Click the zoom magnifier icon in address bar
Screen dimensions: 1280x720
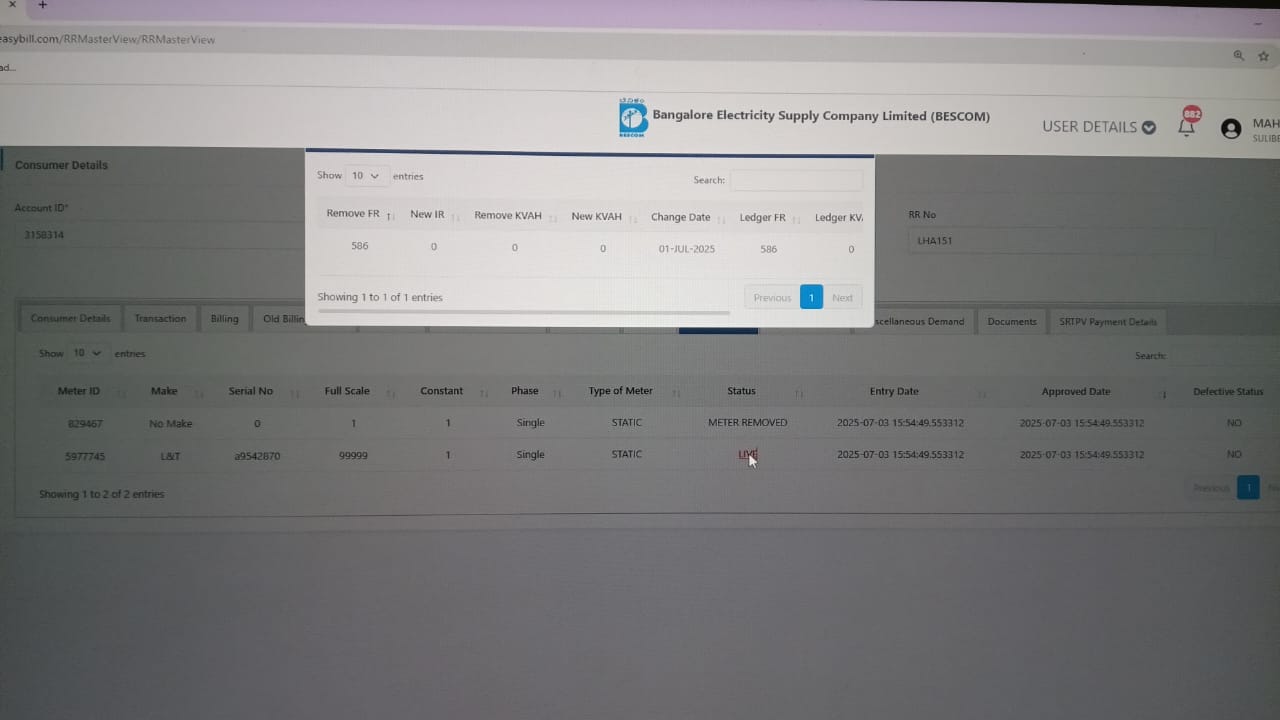(x=1239, y=56)
